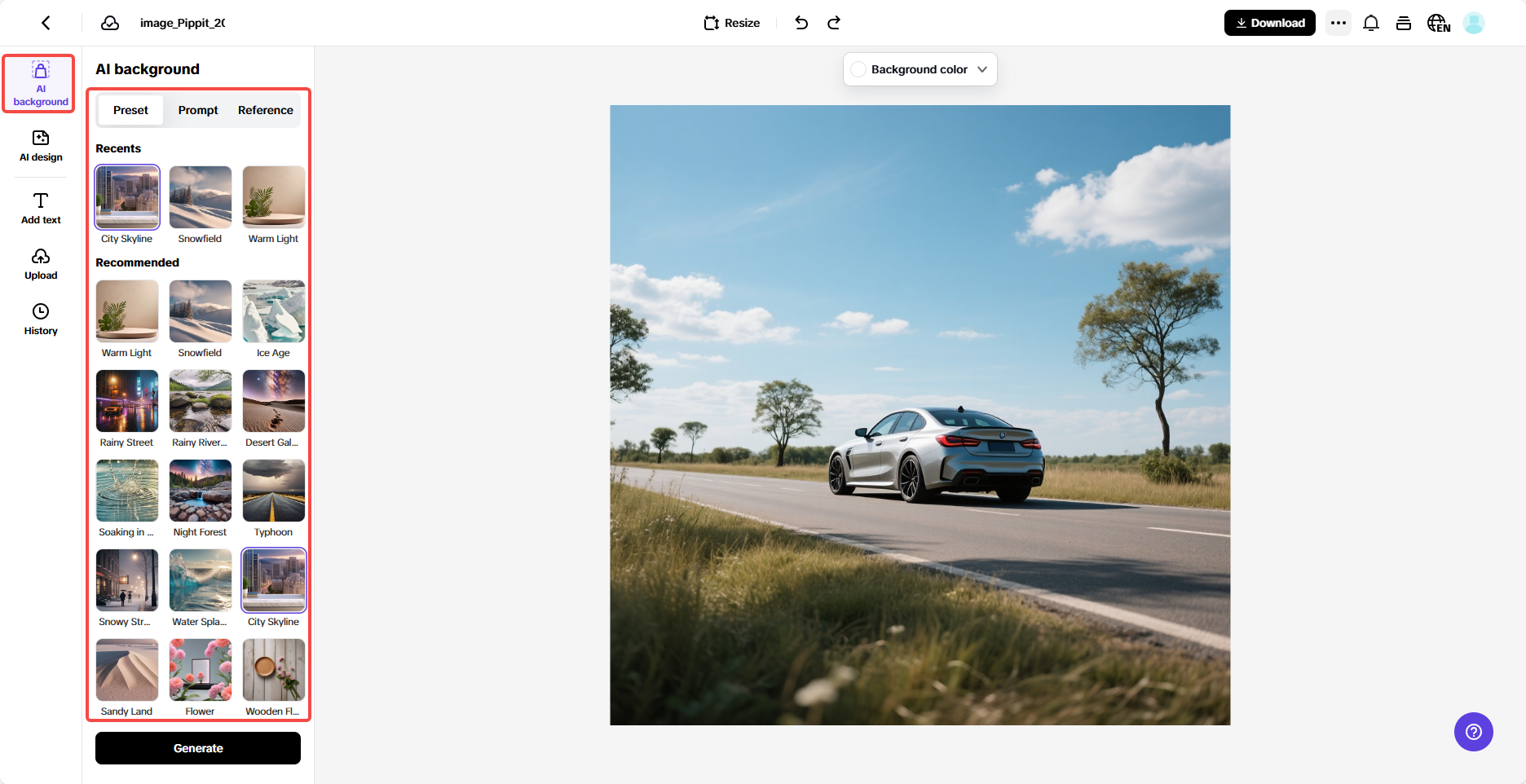Open the History panel
This screenshot has width=1526, height=784.
point(41,320)
